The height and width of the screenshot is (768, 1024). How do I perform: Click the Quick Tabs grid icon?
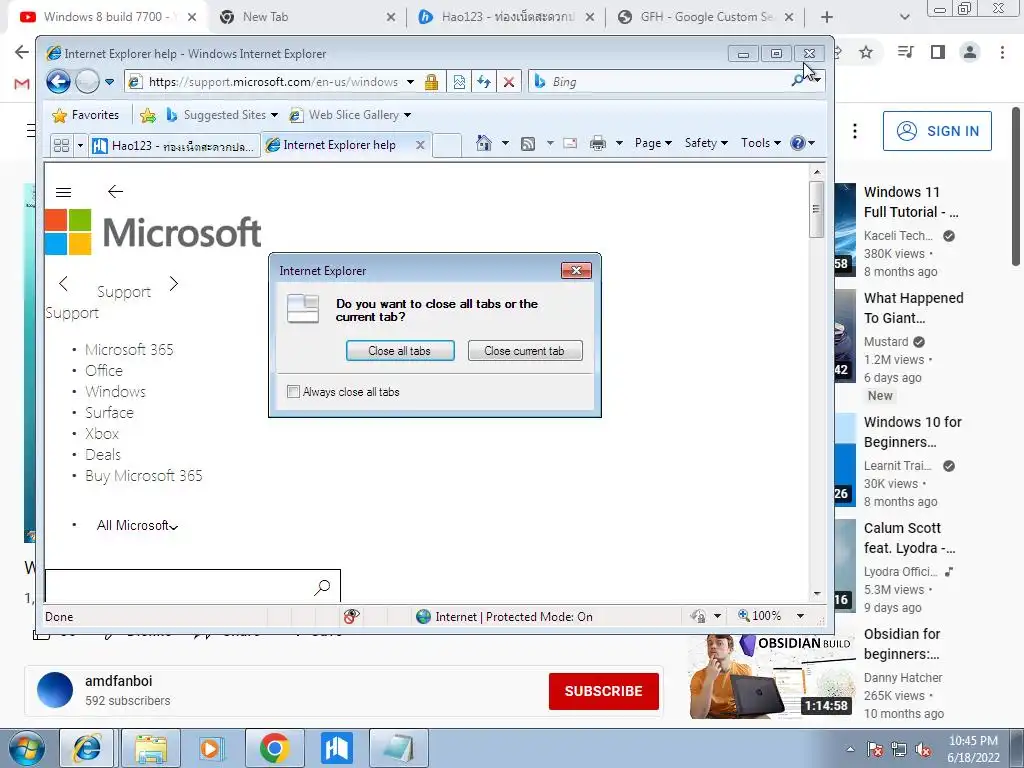61,145
